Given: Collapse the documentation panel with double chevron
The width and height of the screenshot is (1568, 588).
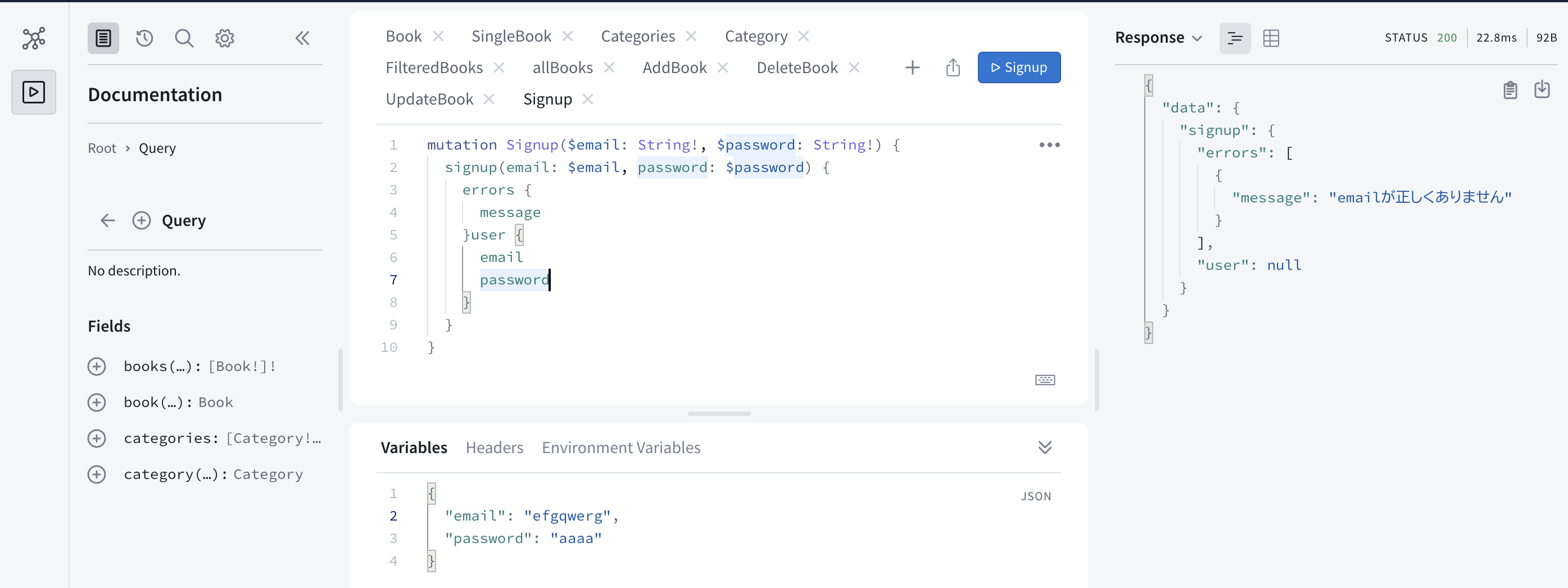Looking at the screenshot, I should (x=302, y=38).
